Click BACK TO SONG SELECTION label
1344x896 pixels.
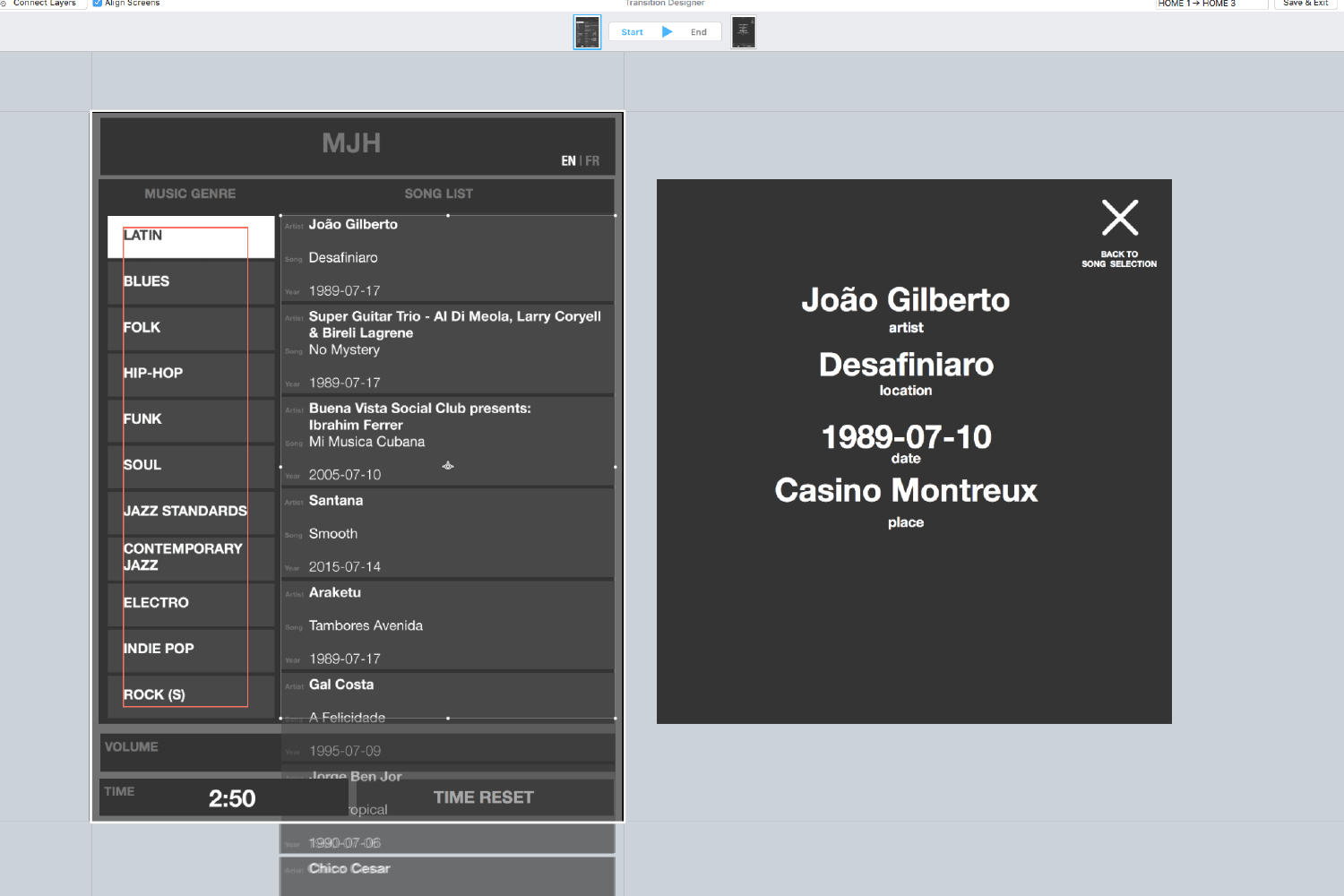pos(1119,259)
